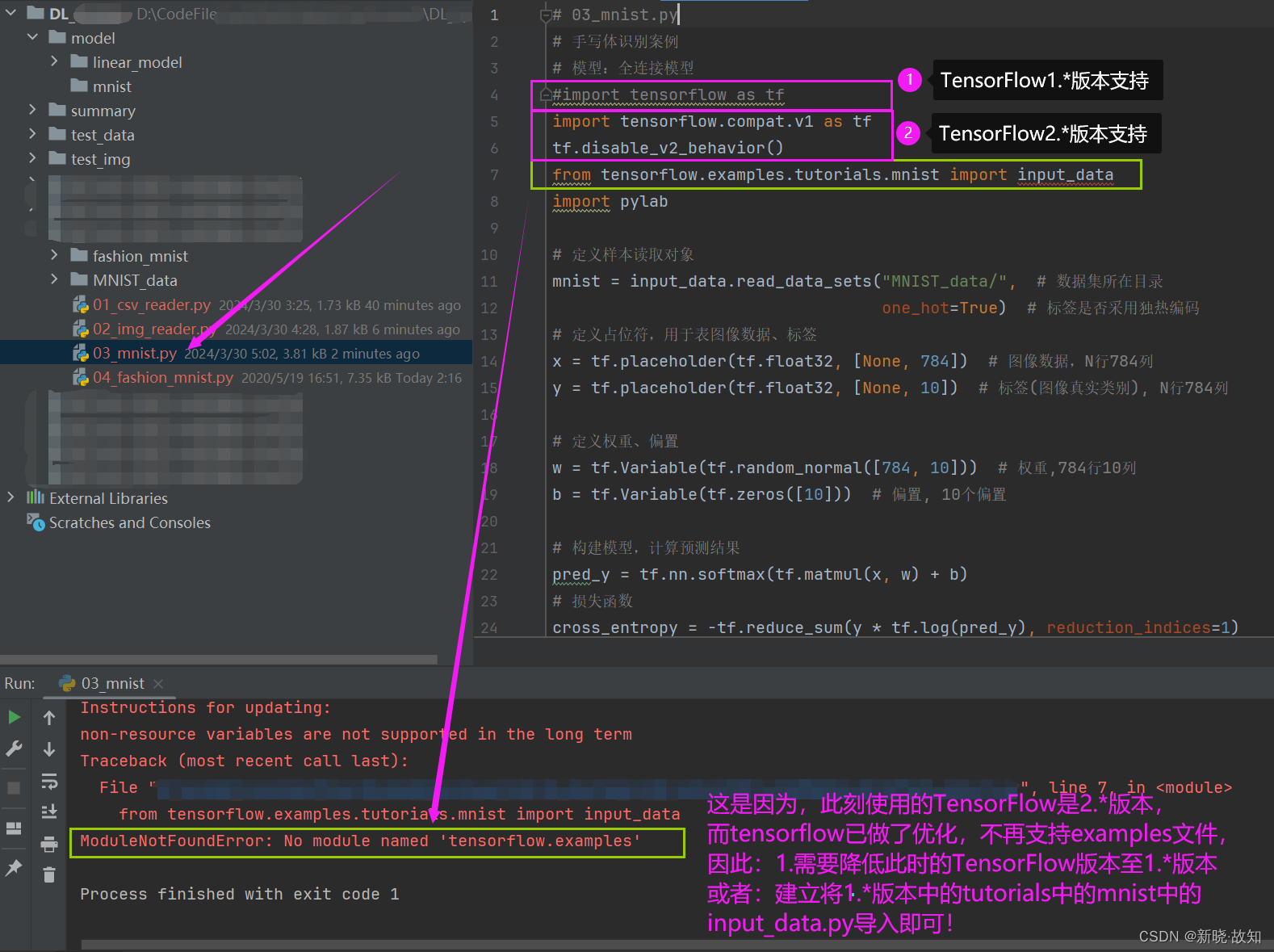Click the summary folder icon
1274x952 pixels.
(57, 110)
